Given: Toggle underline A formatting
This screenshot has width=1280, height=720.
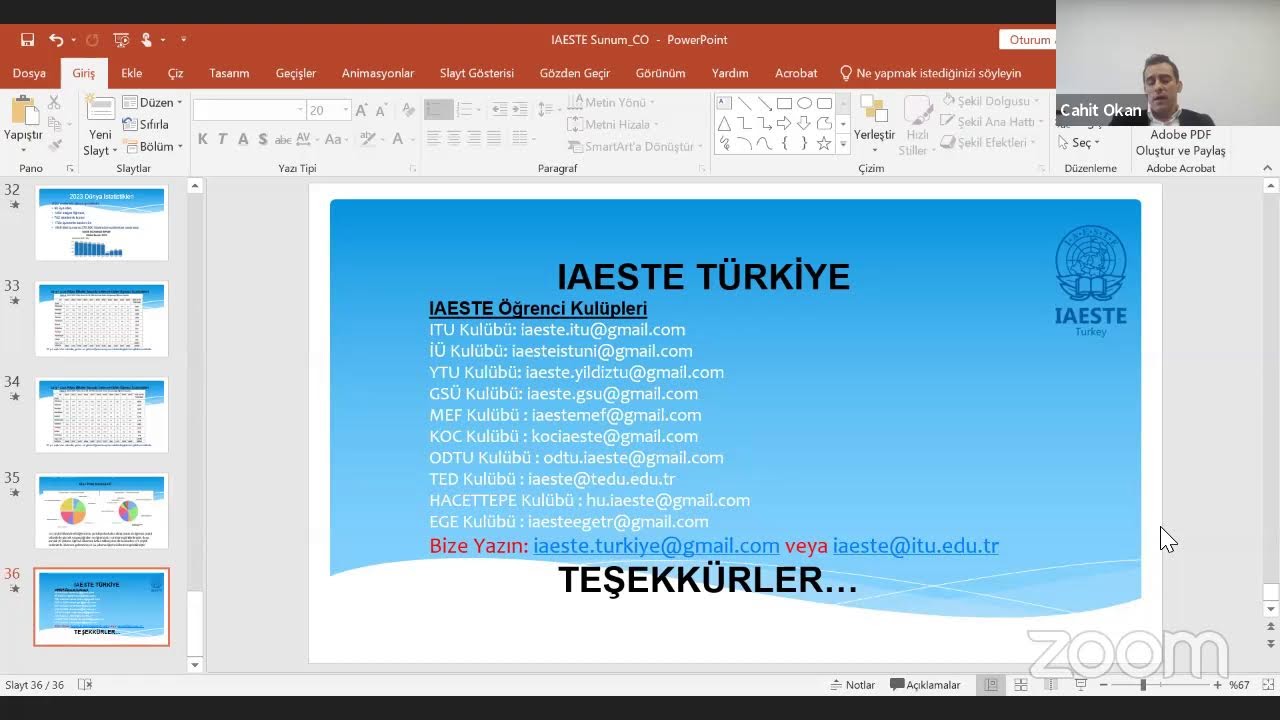Looking at the screenshot, I should click(243, 139).
